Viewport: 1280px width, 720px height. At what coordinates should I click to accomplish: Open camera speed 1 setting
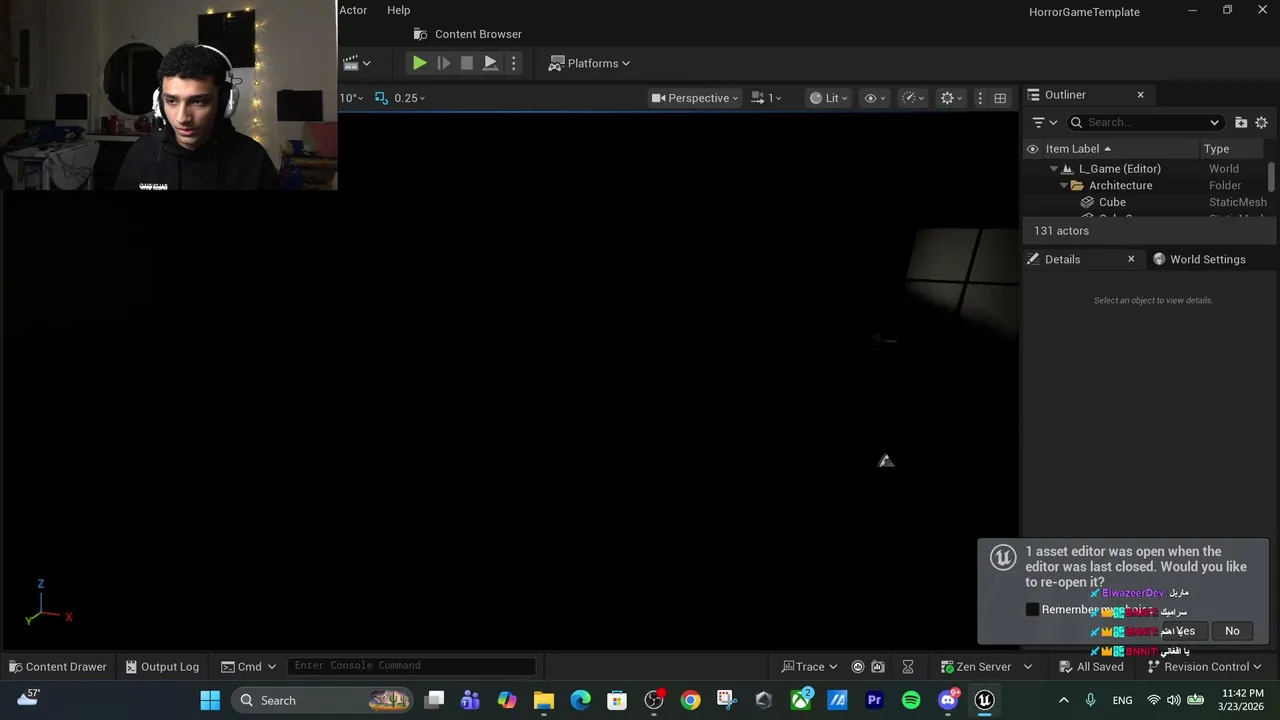766,98
